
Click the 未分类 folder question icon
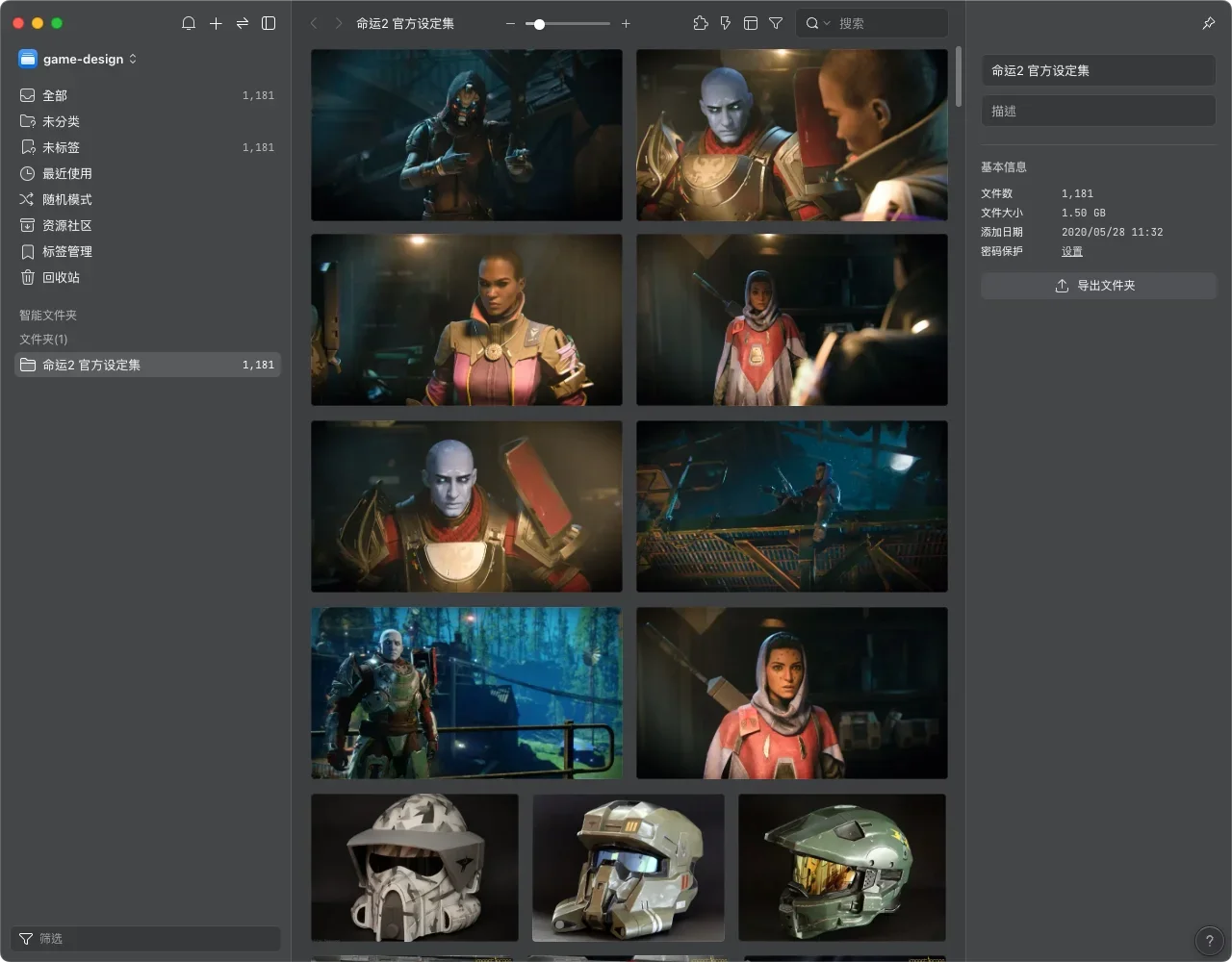tap(27, 121)
